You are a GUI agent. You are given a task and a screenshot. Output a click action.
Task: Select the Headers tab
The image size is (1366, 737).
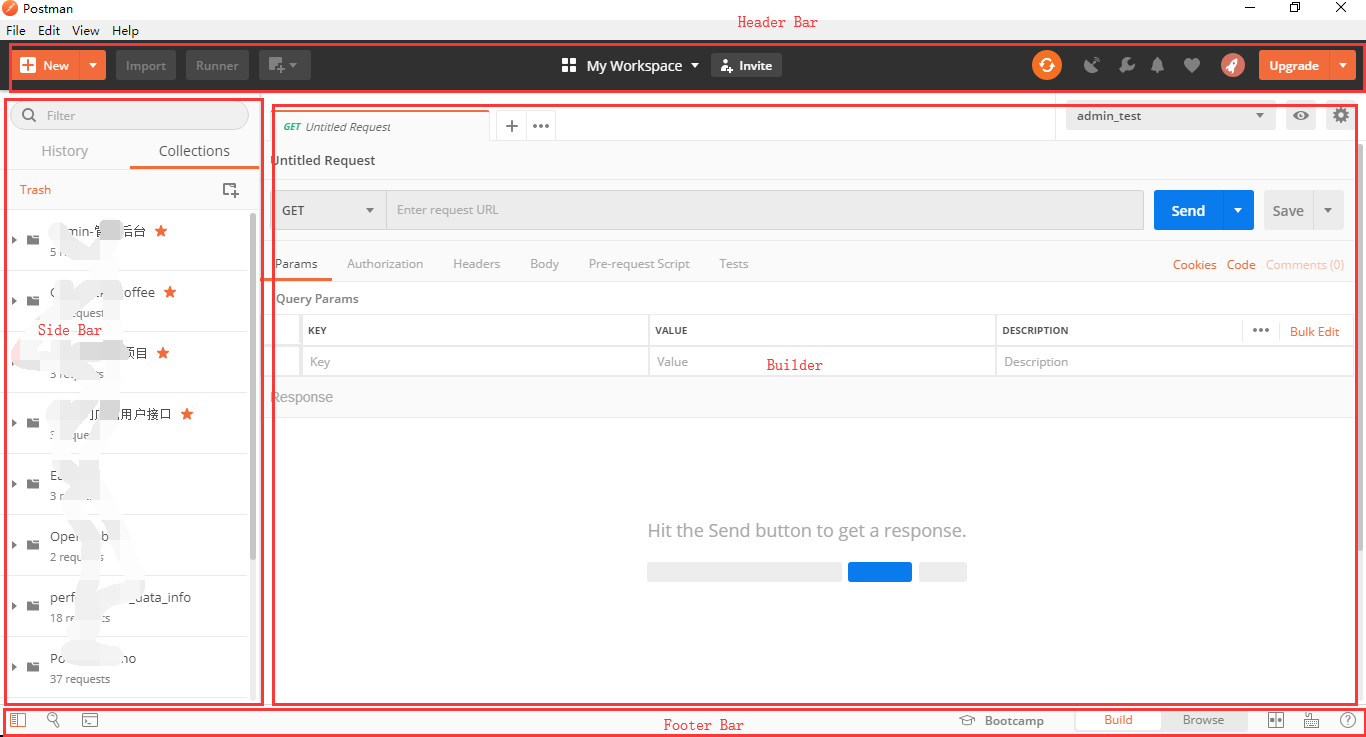476,264
